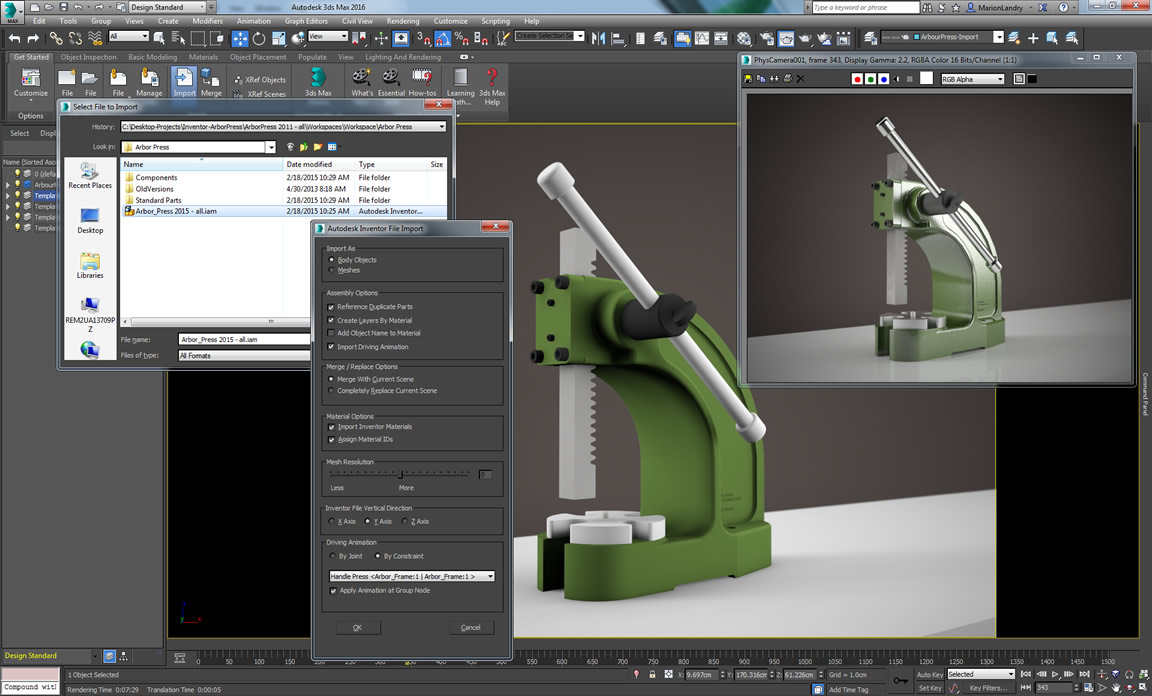
Task: Open Lighting And Rendering ribbon tab
Action: [x=403, y=57]
